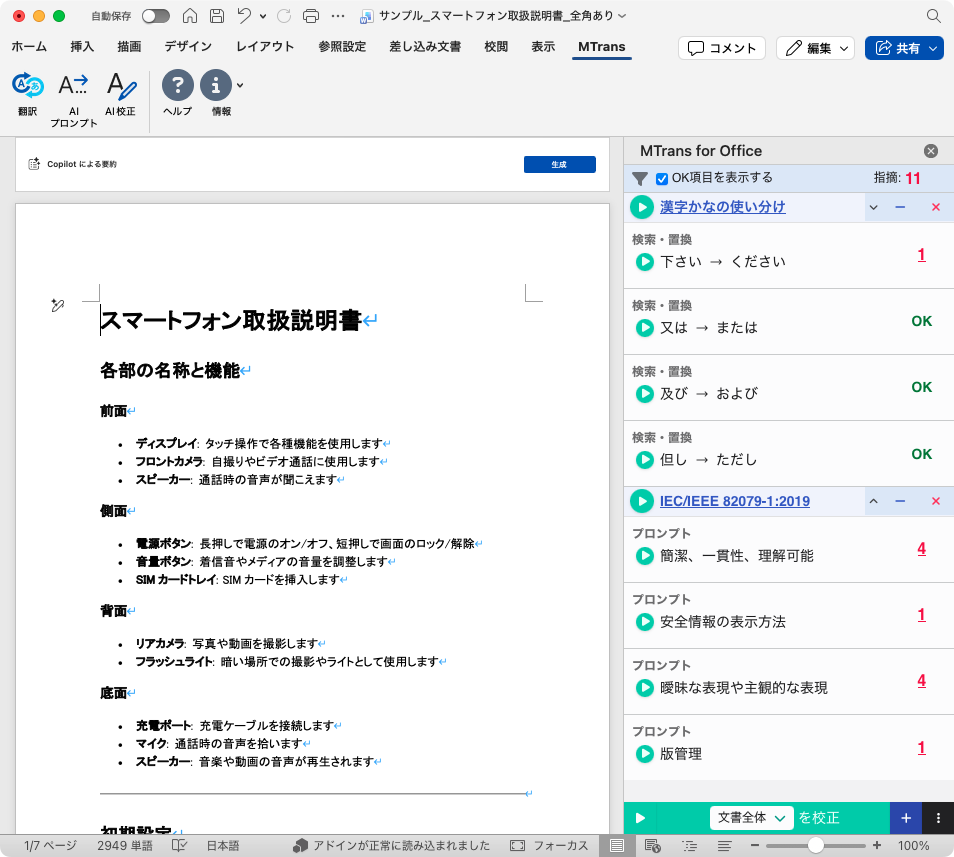
Task: Open the ヘルプ help icon
Action: point(177,87)
